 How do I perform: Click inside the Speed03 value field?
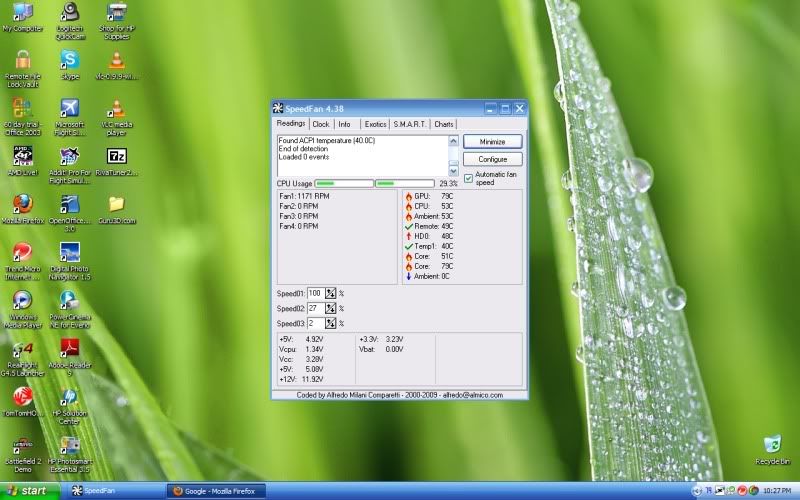click(316, 323)
